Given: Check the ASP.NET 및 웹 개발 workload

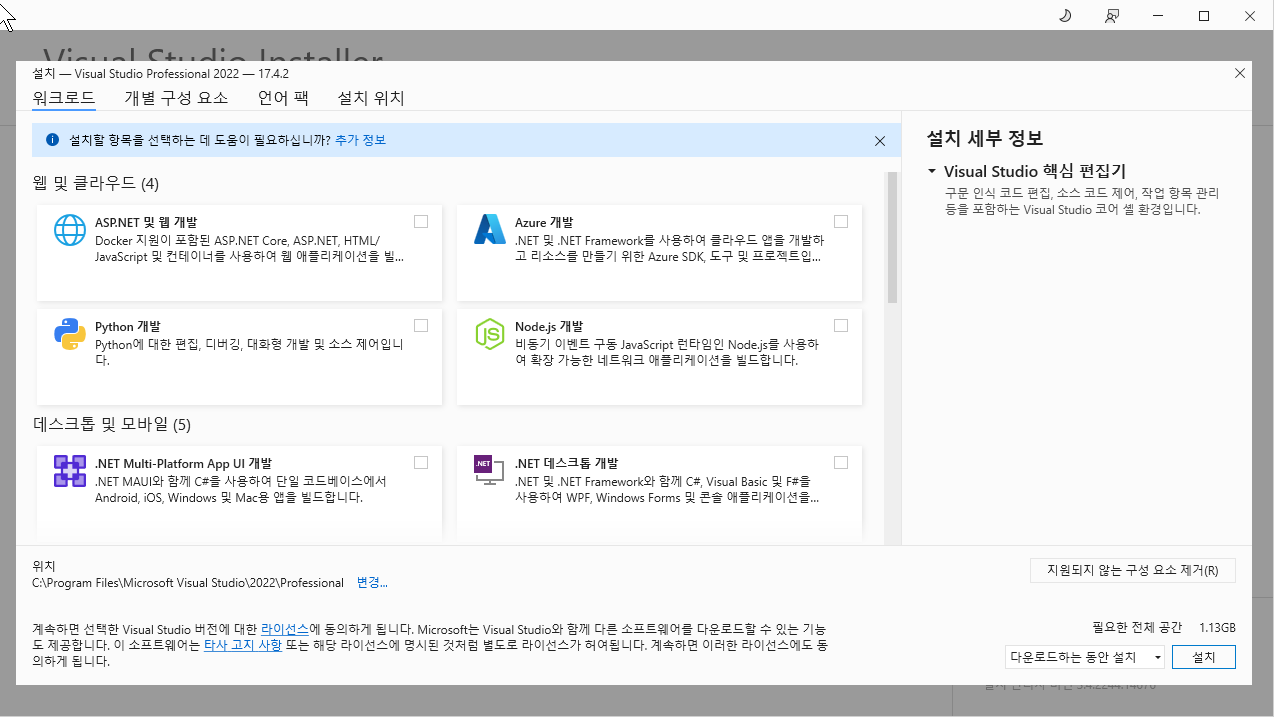Looking at the screenshot, I should 421,221.
